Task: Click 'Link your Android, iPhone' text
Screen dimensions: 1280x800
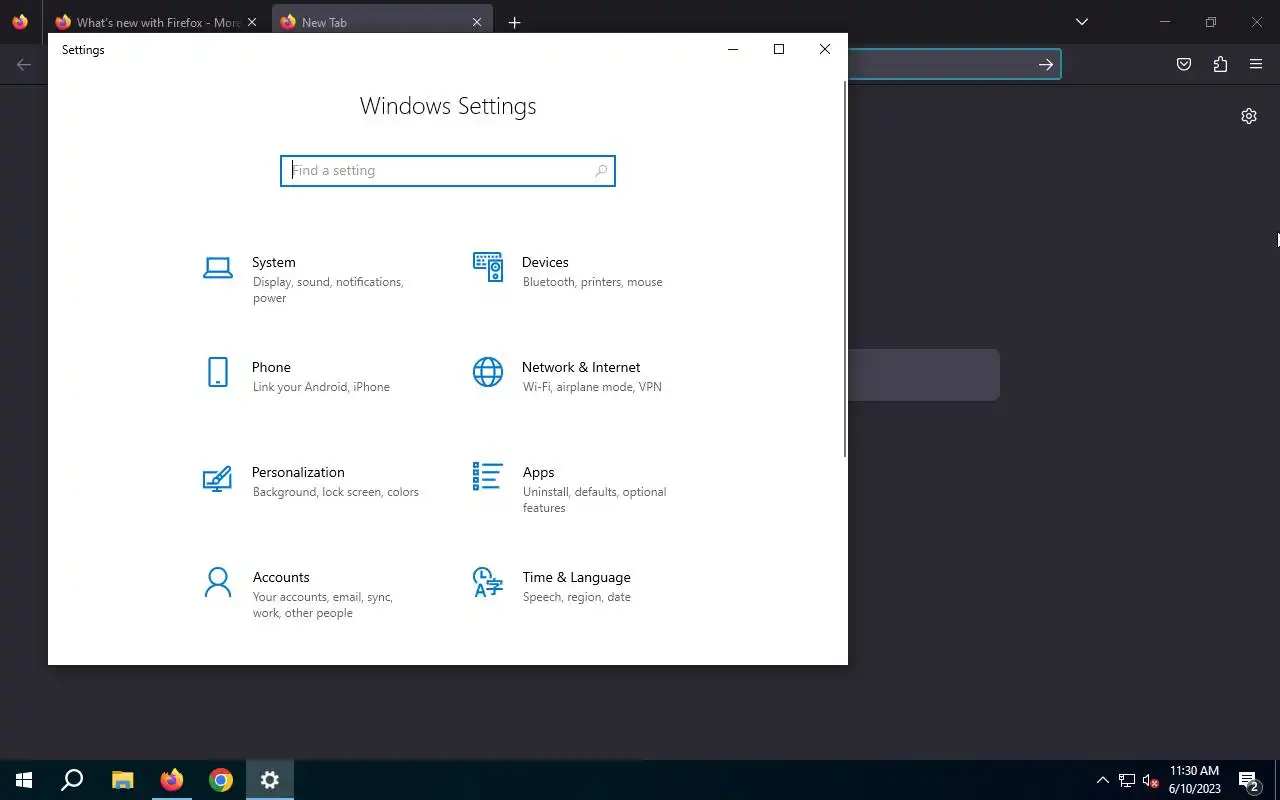Action: pos(321,387)
